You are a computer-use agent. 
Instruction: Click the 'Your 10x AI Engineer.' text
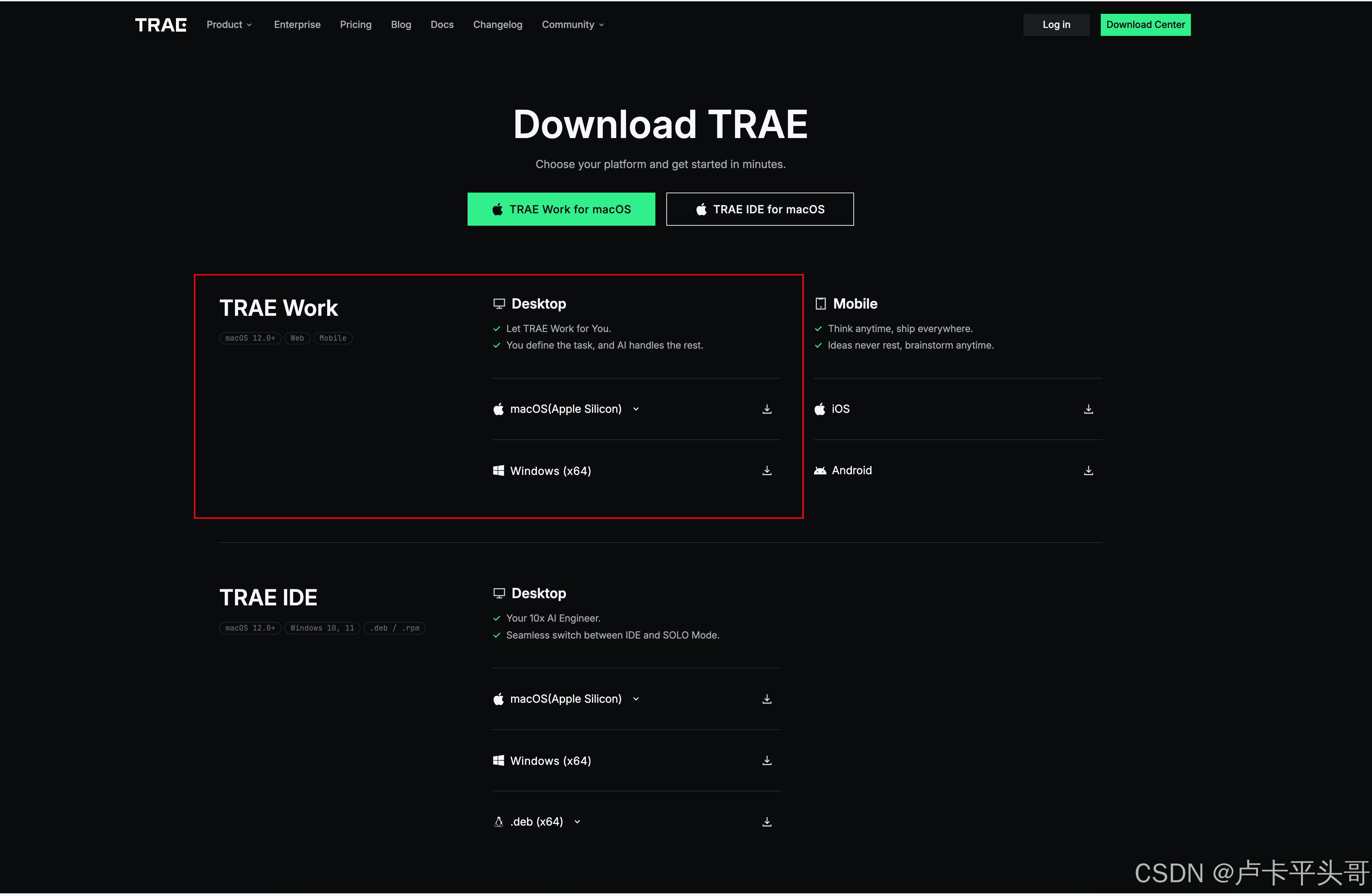[x=553, y=618]
